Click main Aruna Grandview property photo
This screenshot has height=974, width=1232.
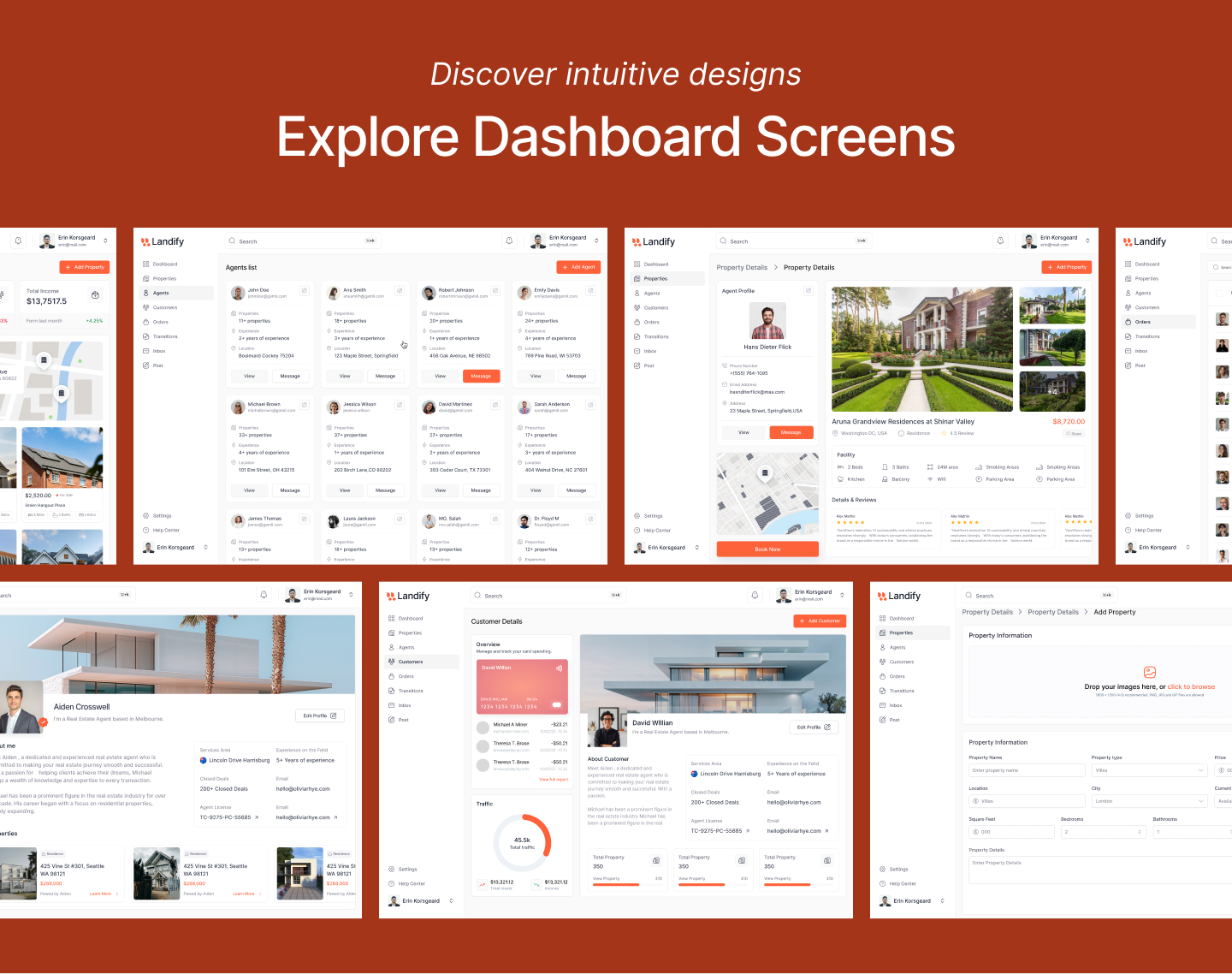pyautogui.click(x=922, y=349)
